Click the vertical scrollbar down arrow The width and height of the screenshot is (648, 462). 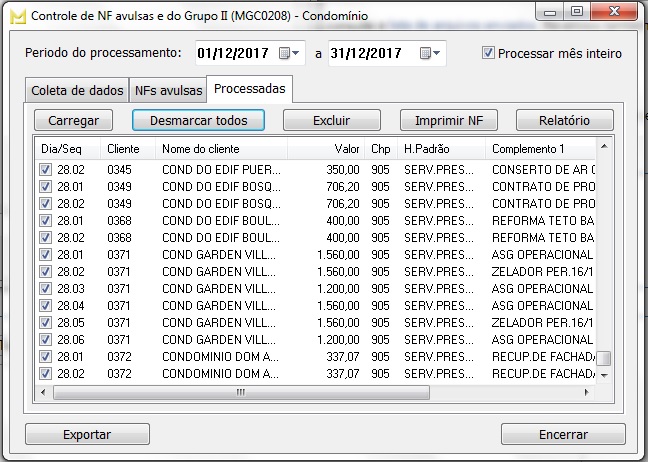click(x=604, y=378)
